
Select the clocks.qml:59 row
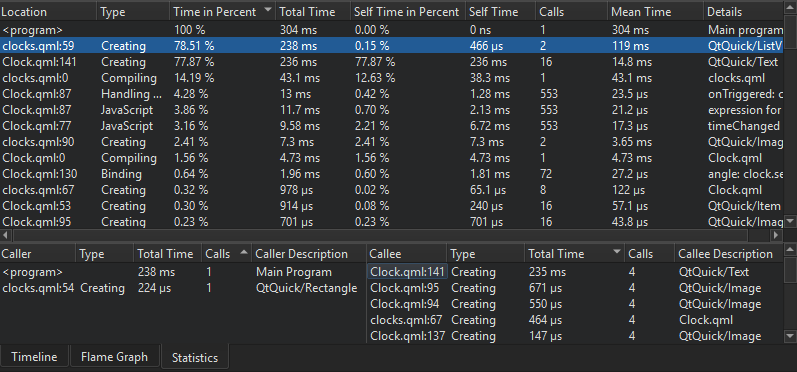tap(392, 46)
